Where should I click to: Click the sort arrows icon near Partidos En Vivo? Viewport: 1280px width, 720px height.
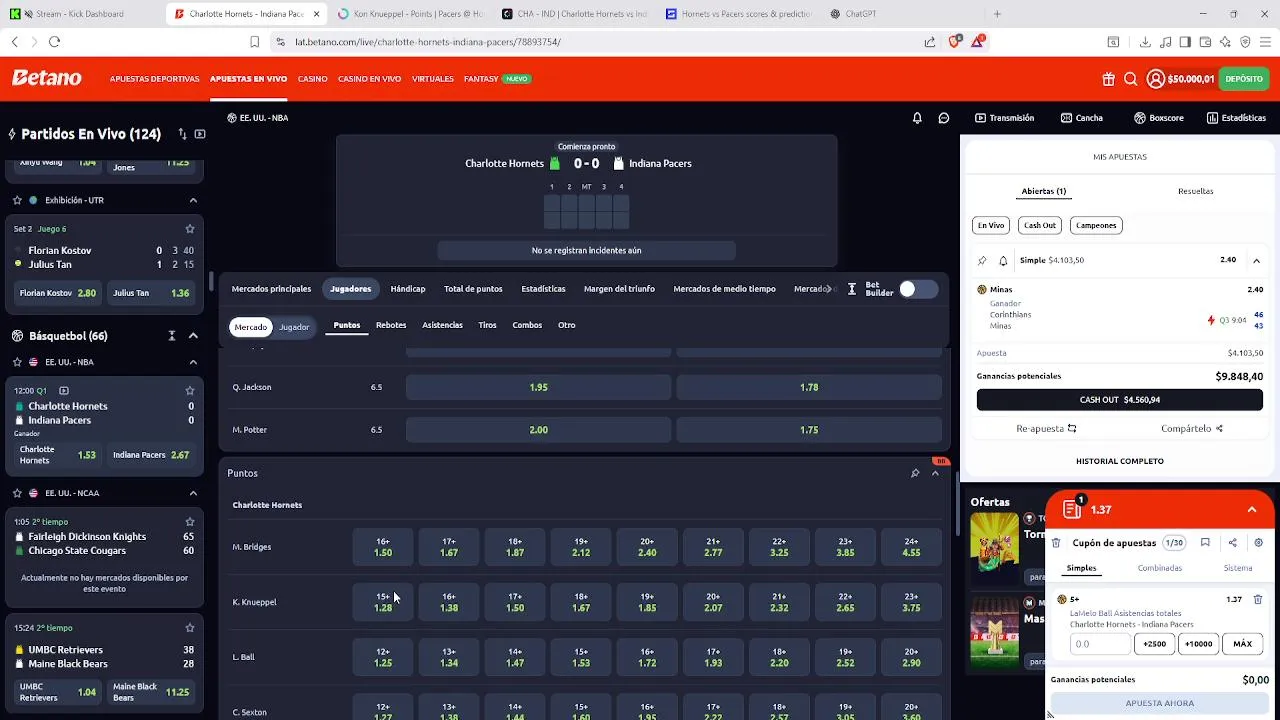click(182, 134)
